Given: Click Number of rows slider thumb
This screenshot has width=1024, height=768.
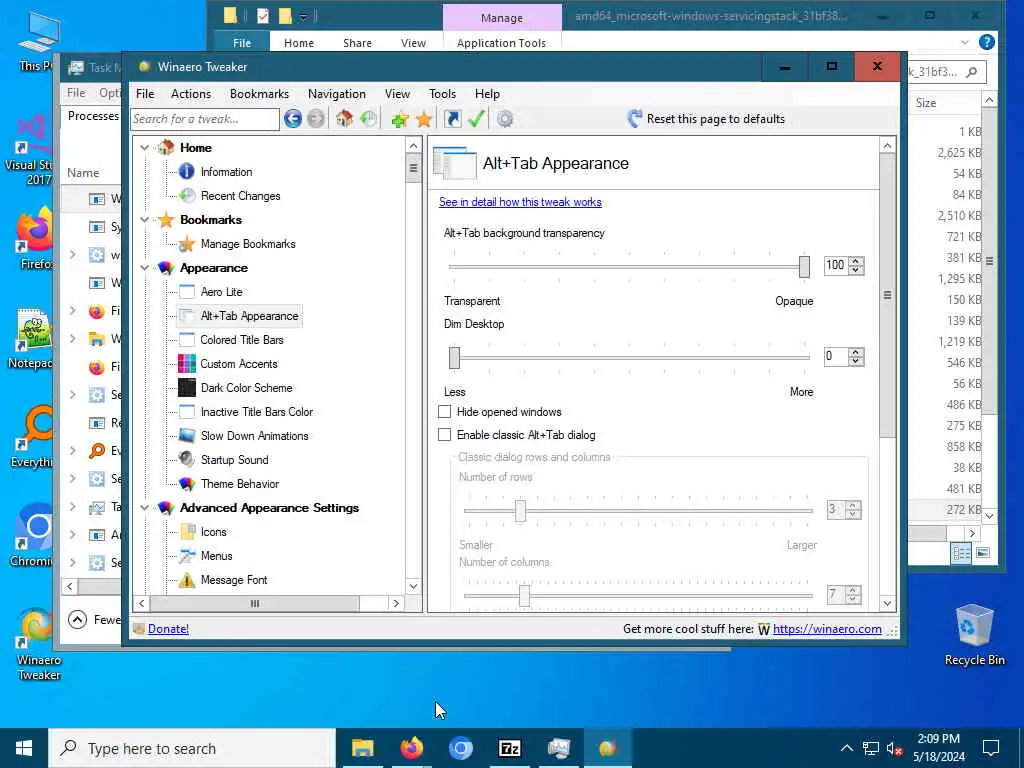Looking at the screenshot, I should point(520,511).
